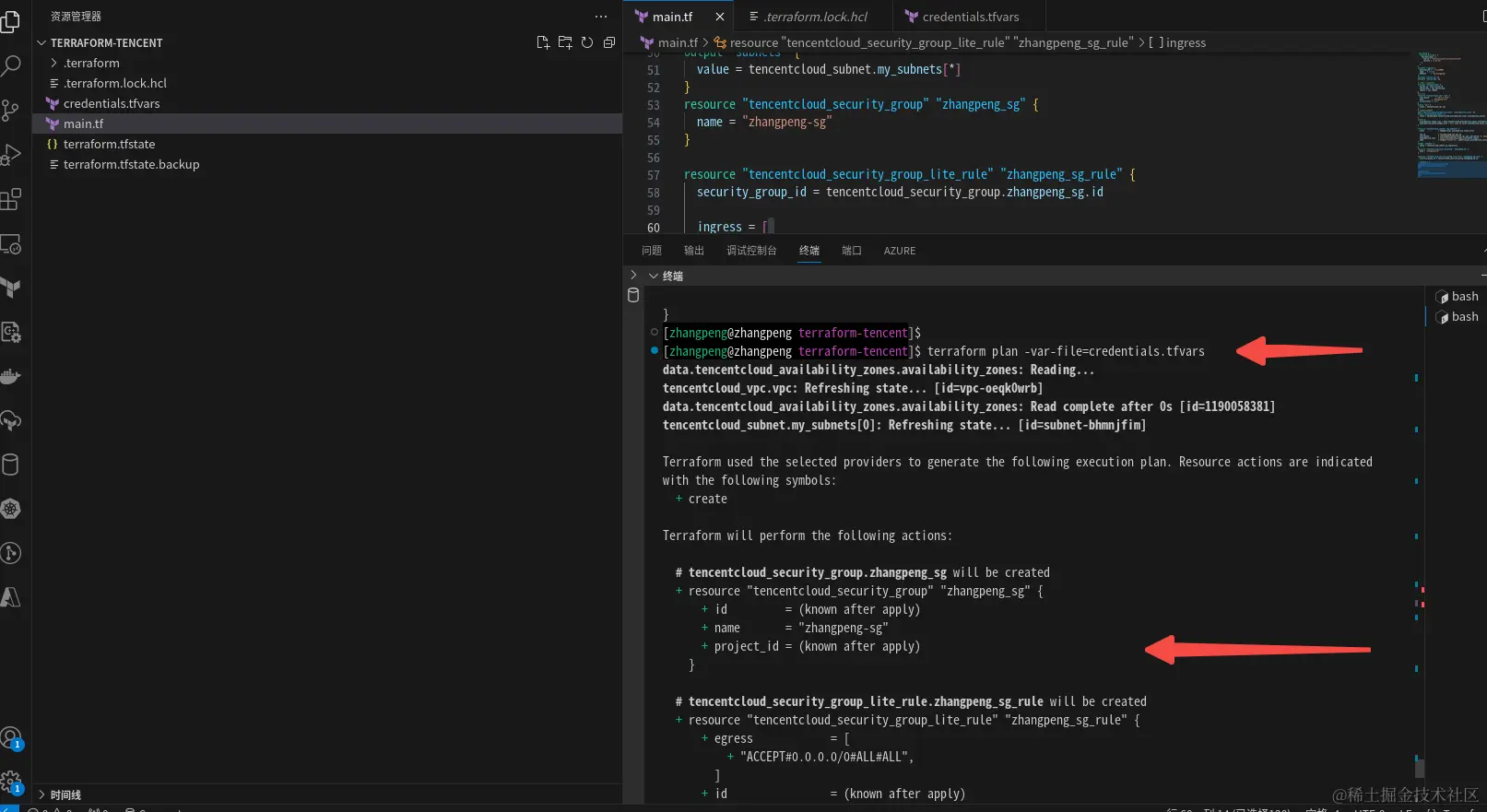
Task: Open the Kubernetes helm-wheel icon
Action: click(x=10, y=509)
